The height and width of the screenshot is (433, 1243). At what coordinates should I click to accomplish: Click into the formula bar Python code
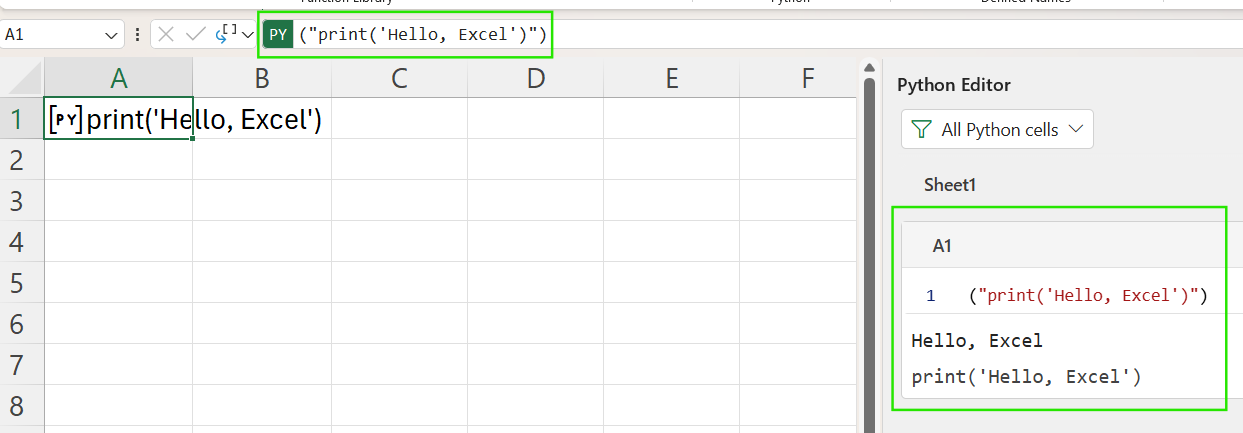[x=423, y=35]
